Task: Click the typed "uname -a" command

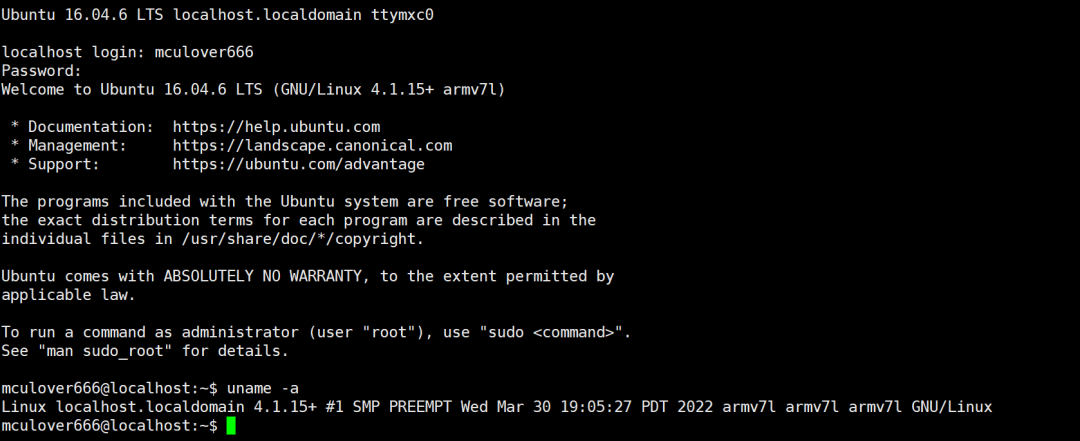Action: (263, 388)
